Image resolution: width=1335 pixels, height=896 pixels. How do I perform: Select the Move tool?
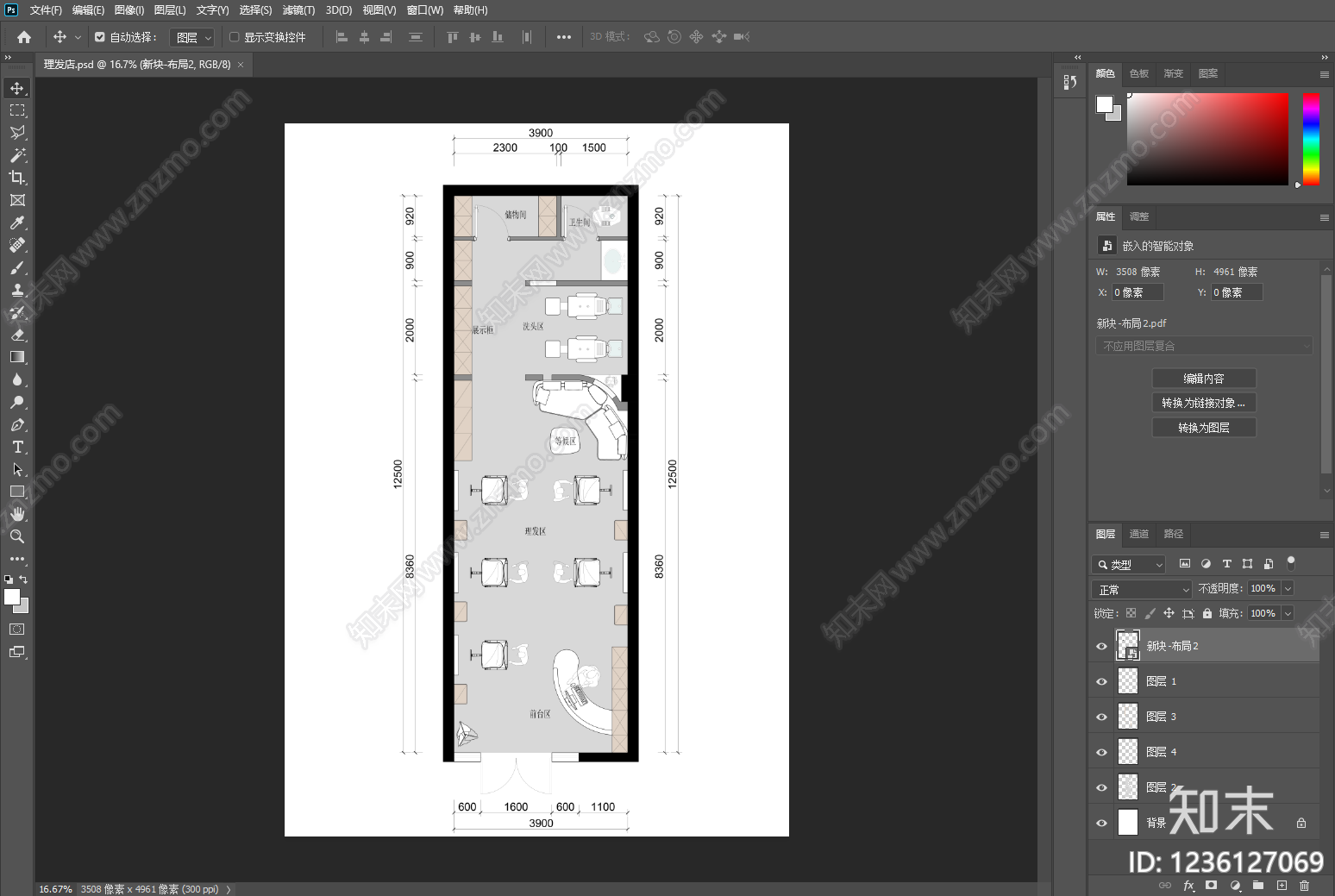click(x=17, y=88)
